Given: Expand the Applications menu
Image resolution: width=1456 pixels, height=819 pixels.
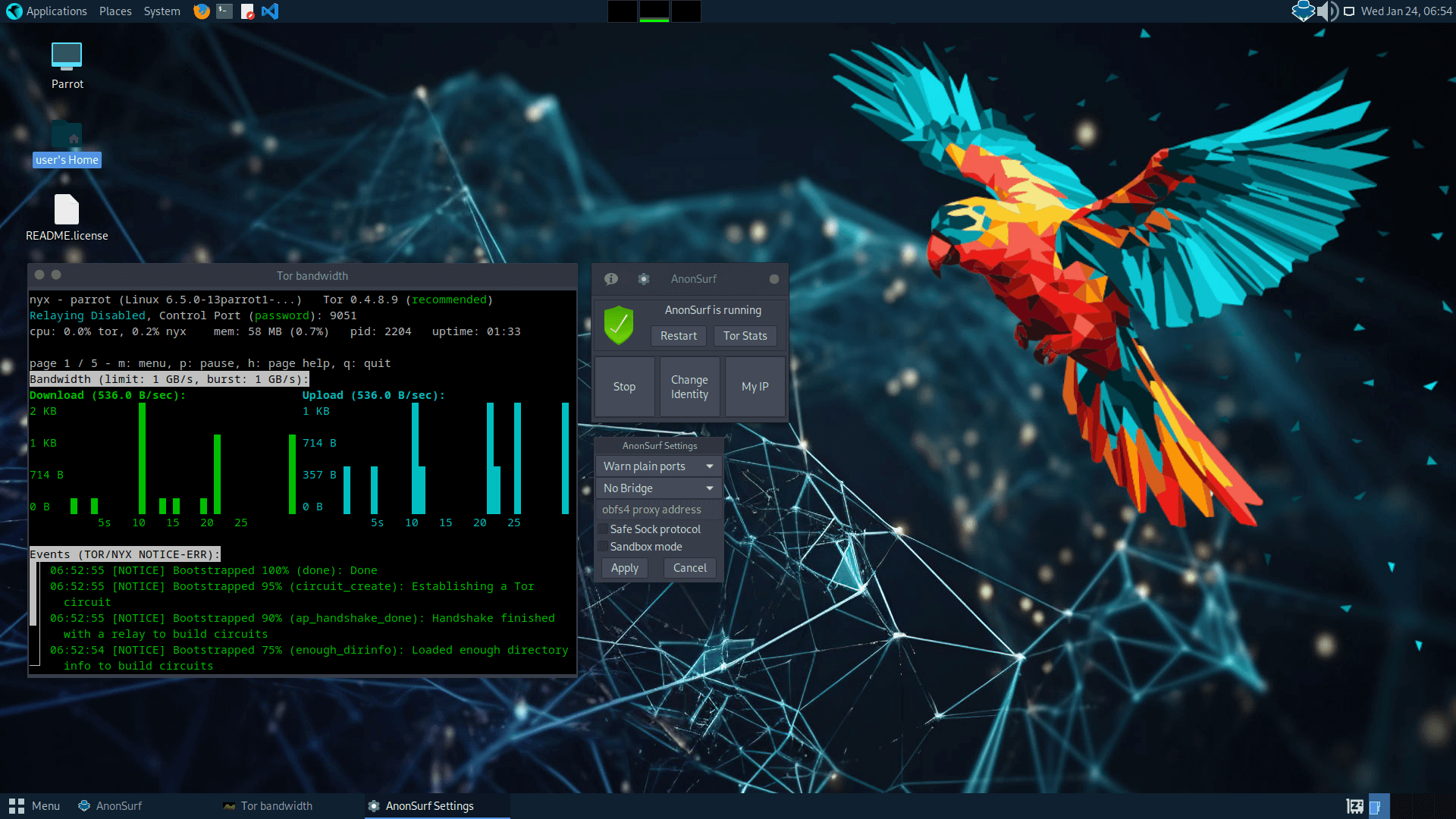Looking at the screenshot, I should [55, 11].
